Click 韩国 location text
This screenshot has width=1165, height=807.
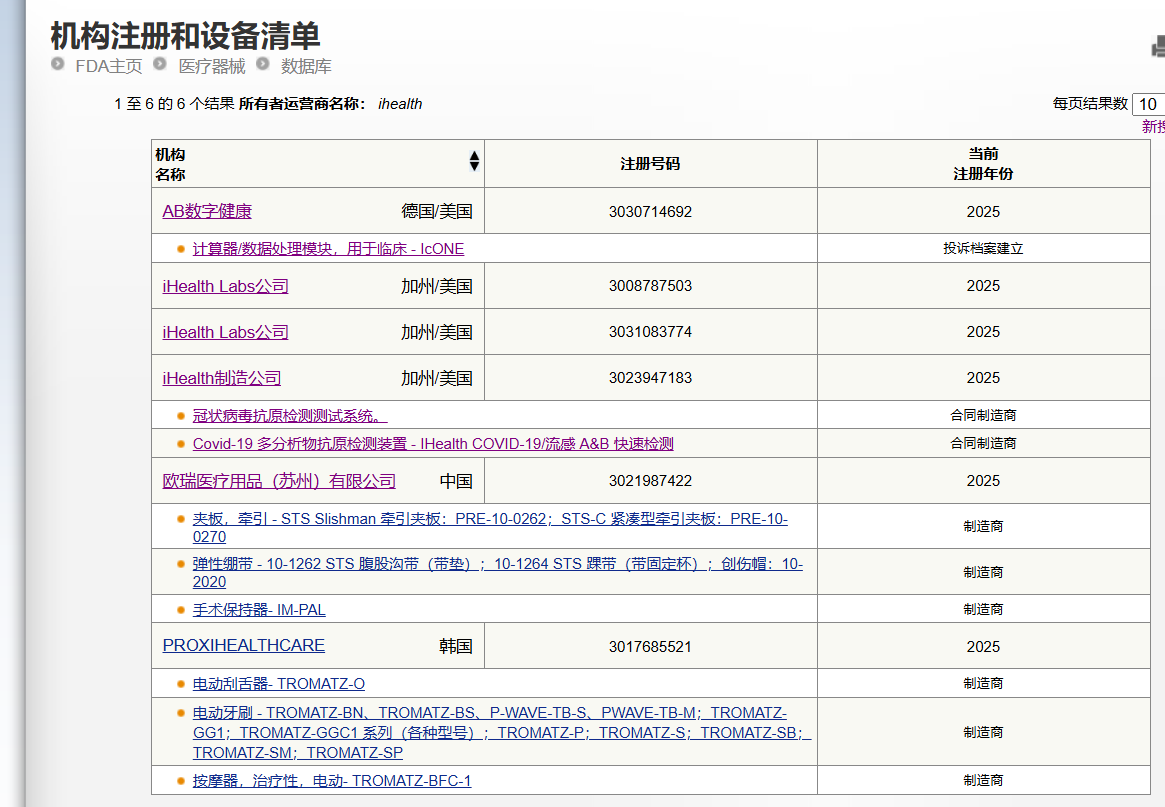tap(455, 646)
